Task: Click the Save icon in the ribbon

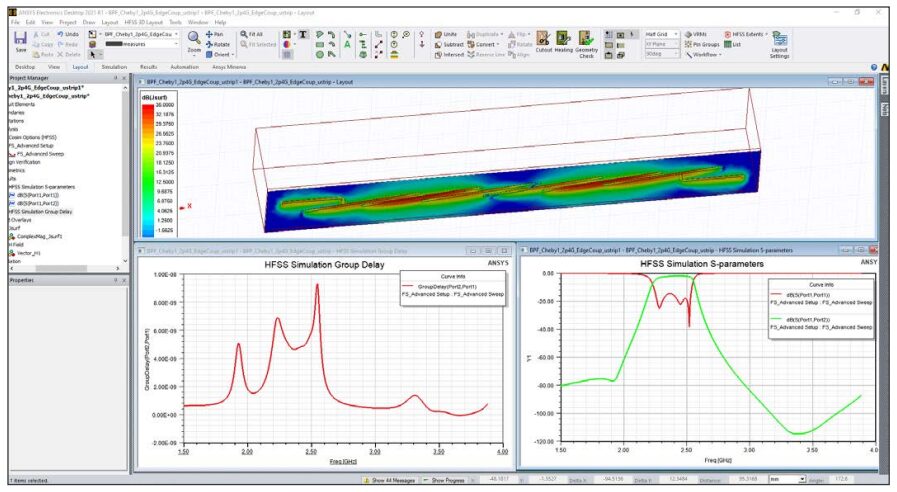Action: (21, 41)
